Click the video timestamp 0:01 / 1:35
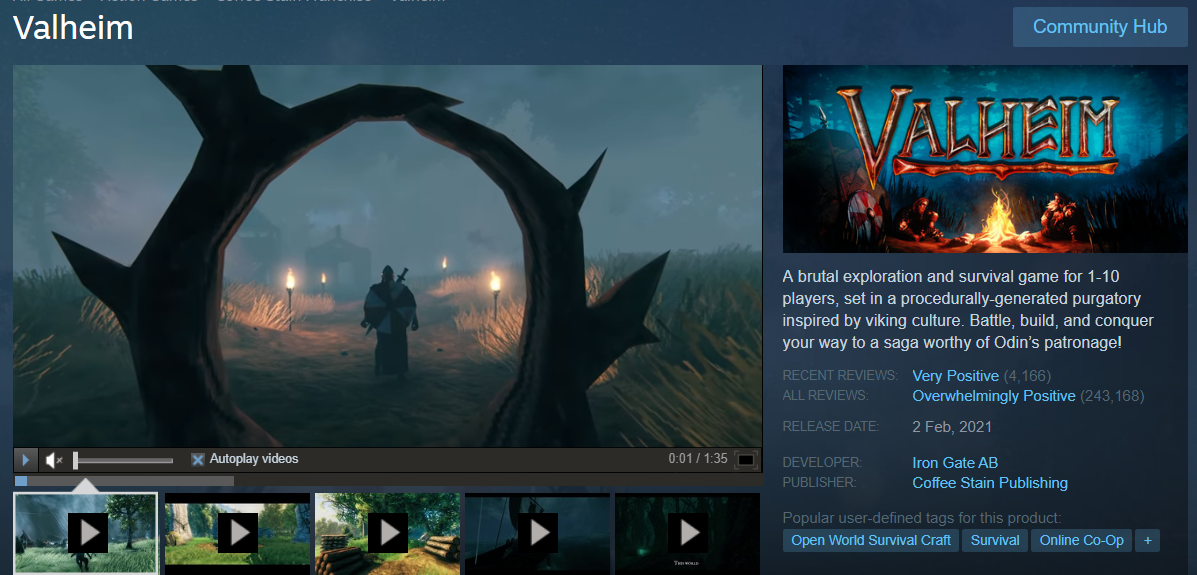Screen dimensions: 1197x575 click(x=698, y=459)
